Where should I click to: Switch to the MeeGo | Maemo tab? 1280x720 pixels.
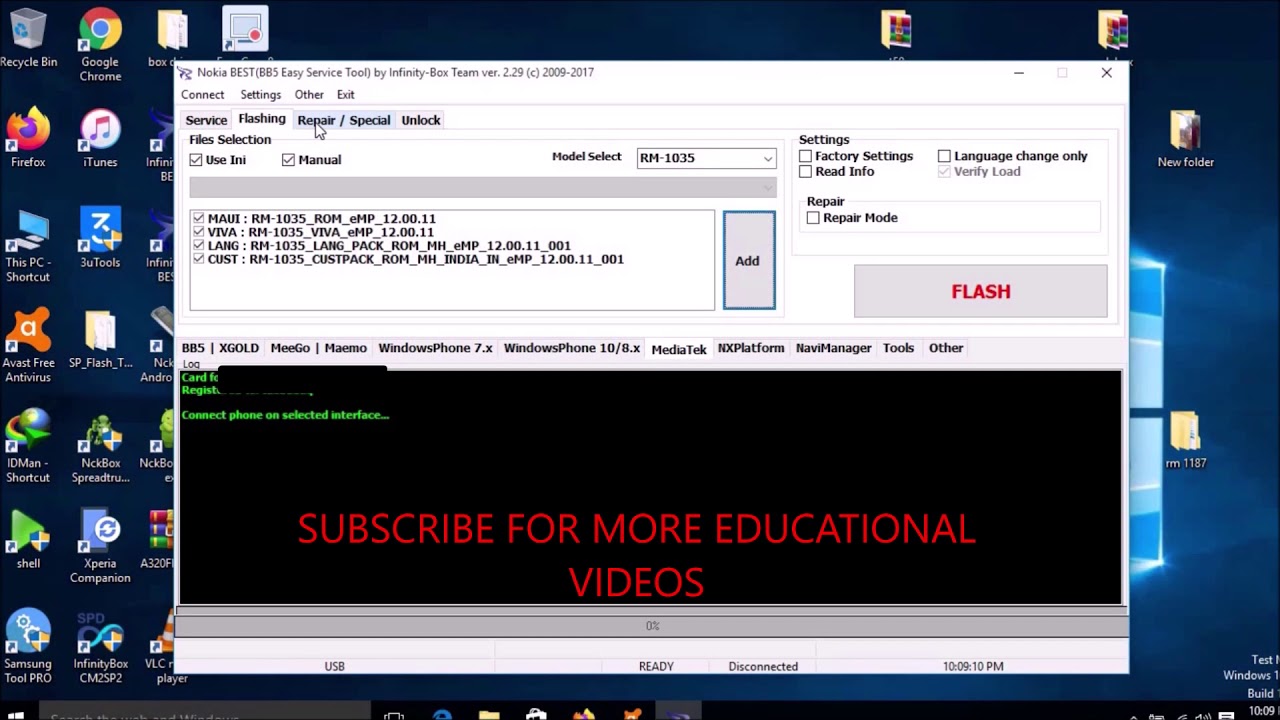pyautogui.click(x=318, y=348)
